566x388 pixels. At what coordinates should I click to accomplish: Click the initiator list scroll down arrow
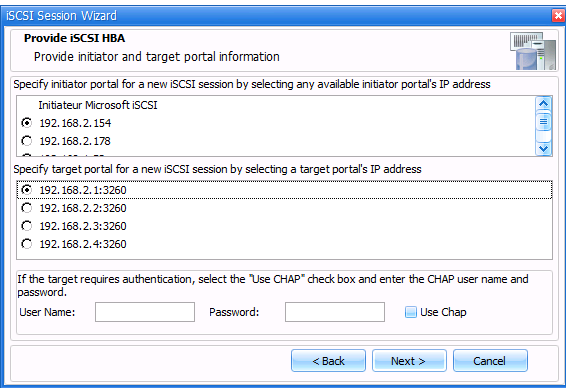(544, 148)
